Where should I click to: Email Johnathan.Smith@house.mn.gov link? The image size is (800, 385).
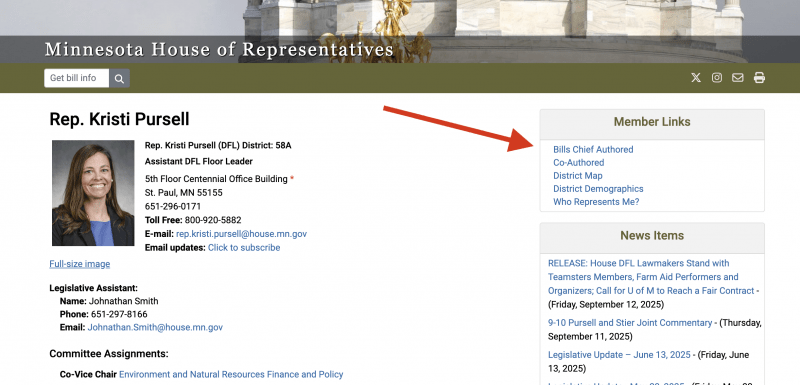pos(155,327)
